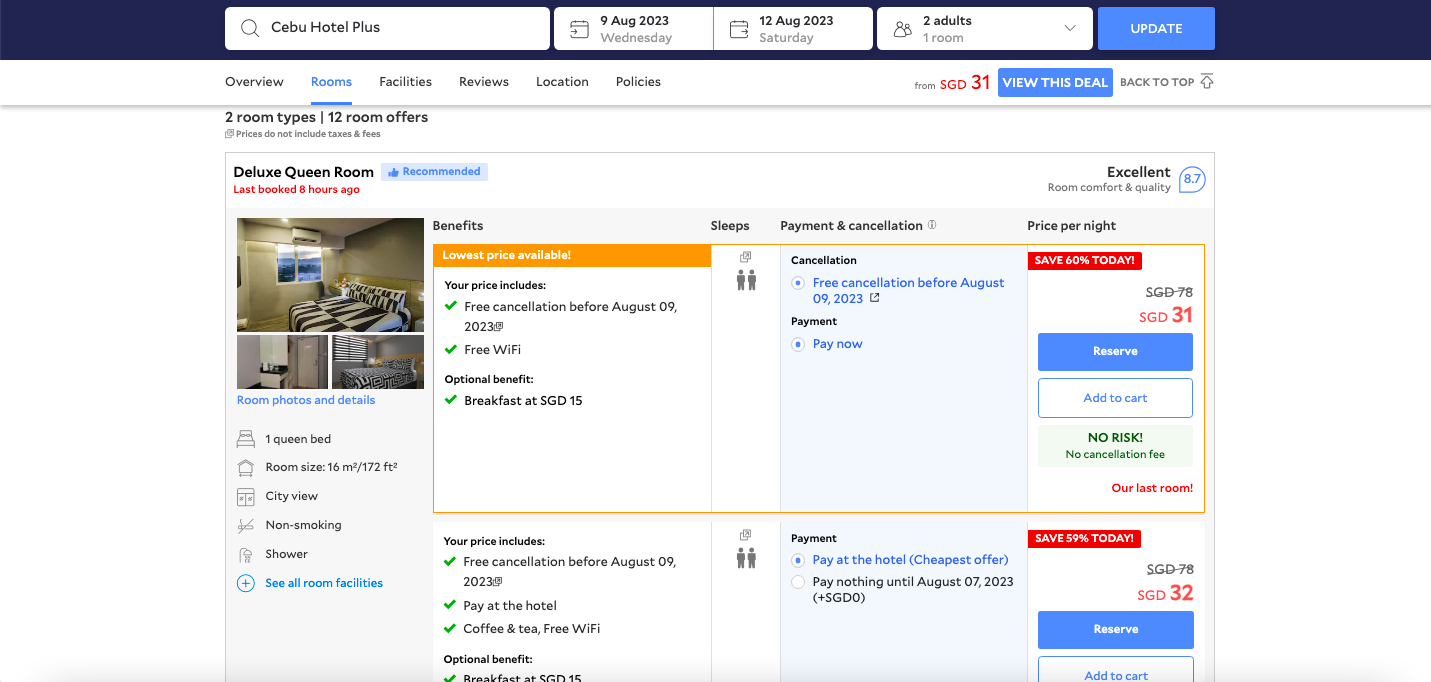Click the small icon next to taxes note
Image resolution: width=1431 pixels, height=682 pixels.
pos(229,134)
